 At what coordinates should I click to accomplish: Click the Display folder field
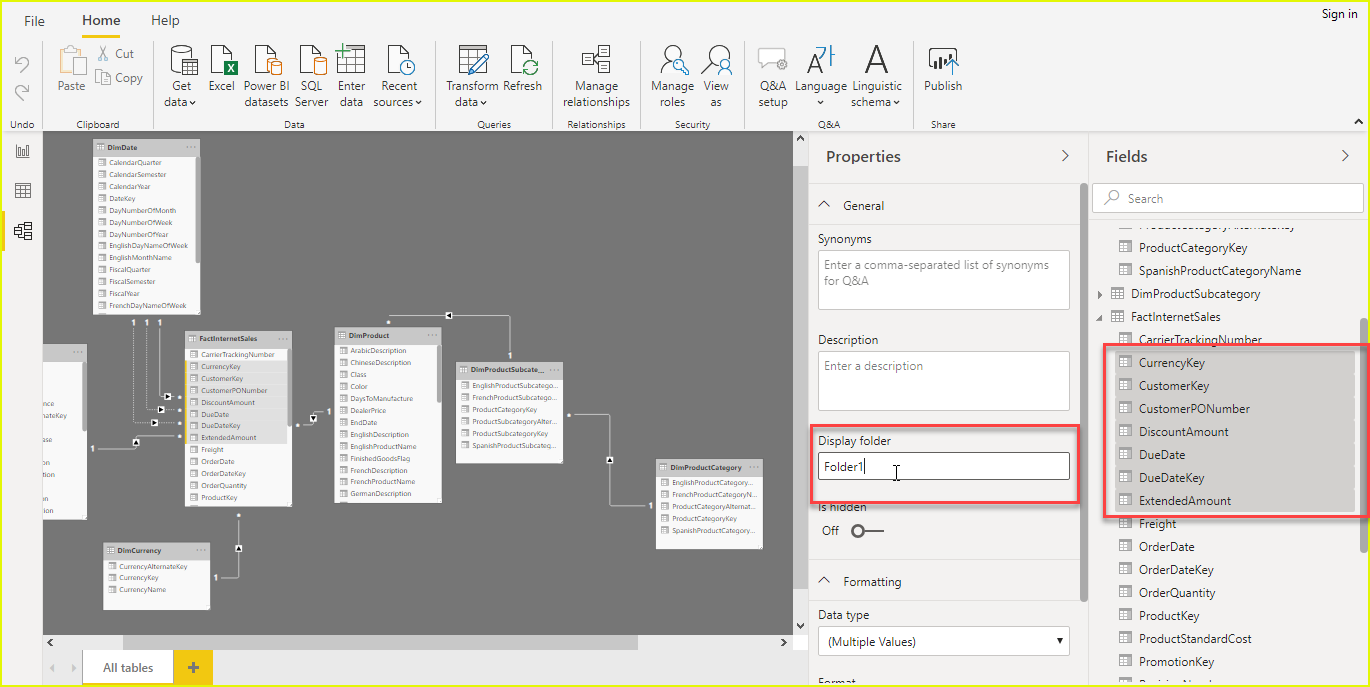coord(944,466)
